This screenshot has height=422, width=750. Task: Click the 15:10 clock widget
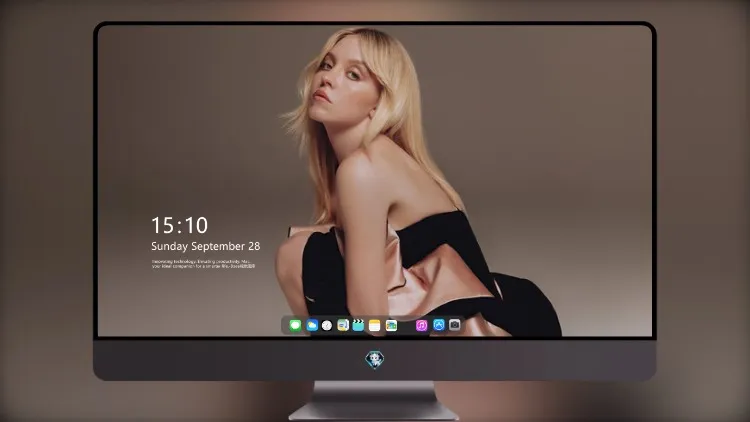pyautogui.click(x=179, y=225)
